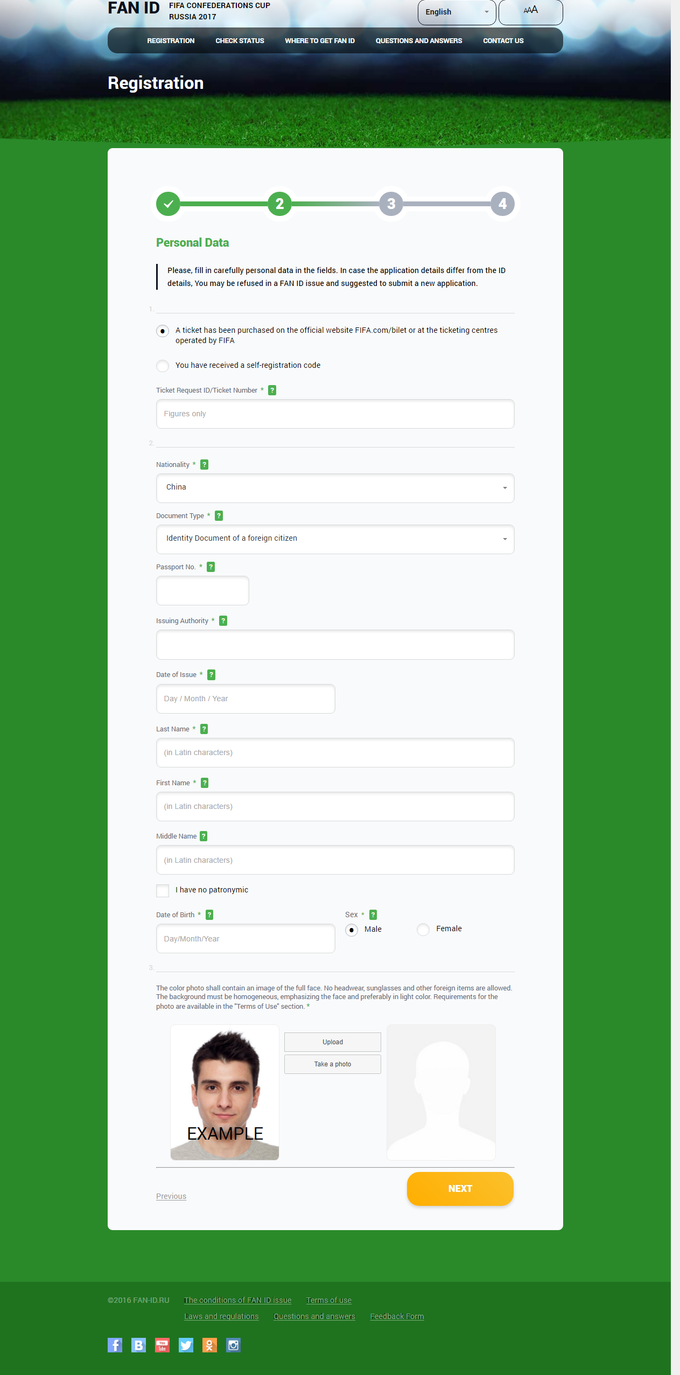Click the AAA font size button
The height and width of the screenshot is (1375, 680).
coord(530,12)
